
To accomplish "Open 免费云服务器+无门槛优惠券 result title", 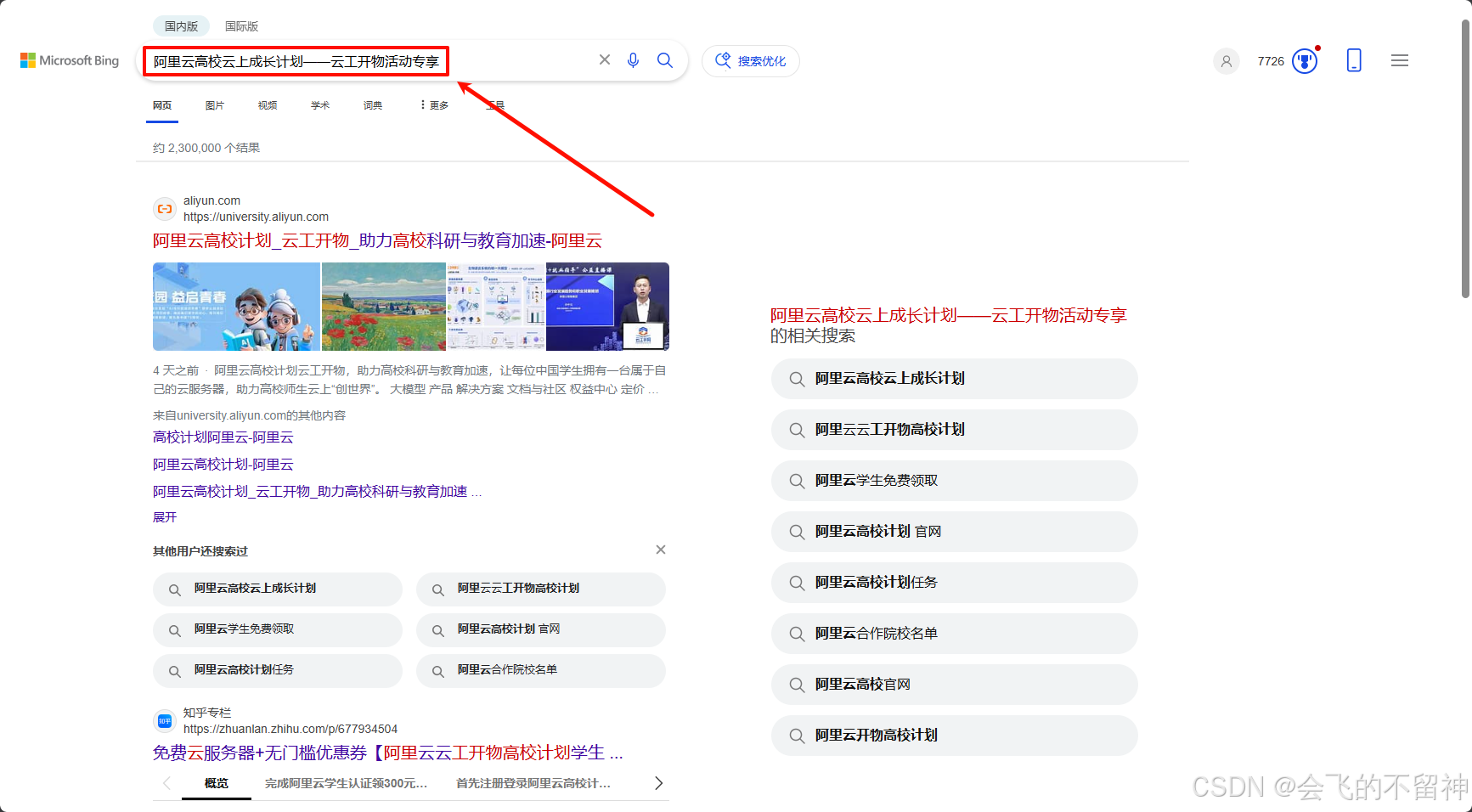I will tap(388, 753).
